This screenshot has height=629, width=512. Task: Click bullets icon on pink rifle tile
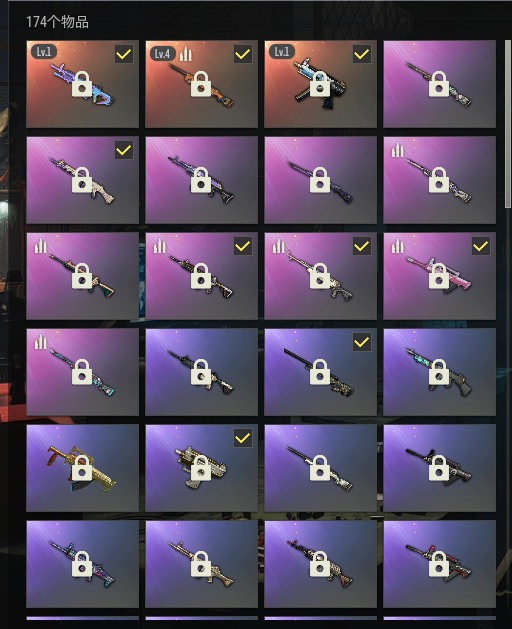pos(397,246)
